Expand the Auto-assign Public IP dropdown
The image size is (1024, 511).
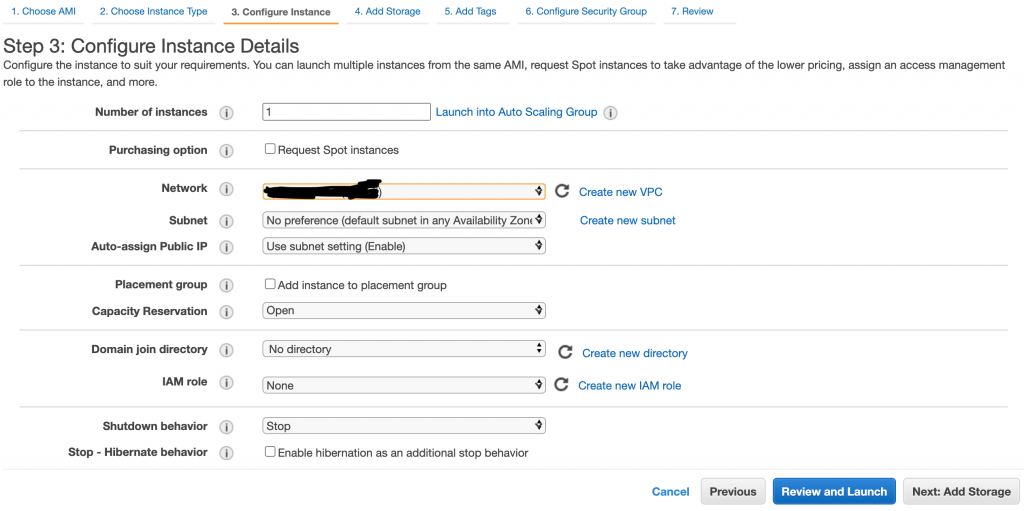404,246
